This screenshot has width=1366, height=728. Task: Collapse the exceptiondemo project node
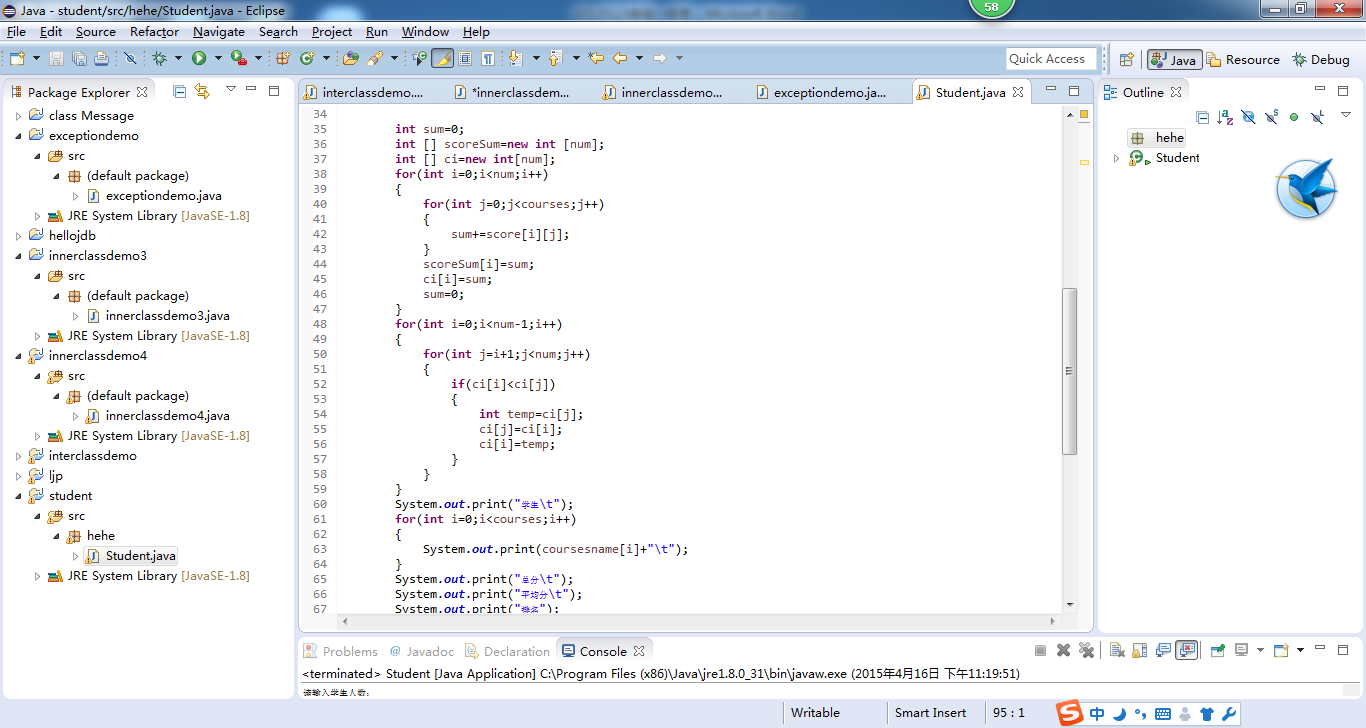pyautogui.click(x=18, y=135)
